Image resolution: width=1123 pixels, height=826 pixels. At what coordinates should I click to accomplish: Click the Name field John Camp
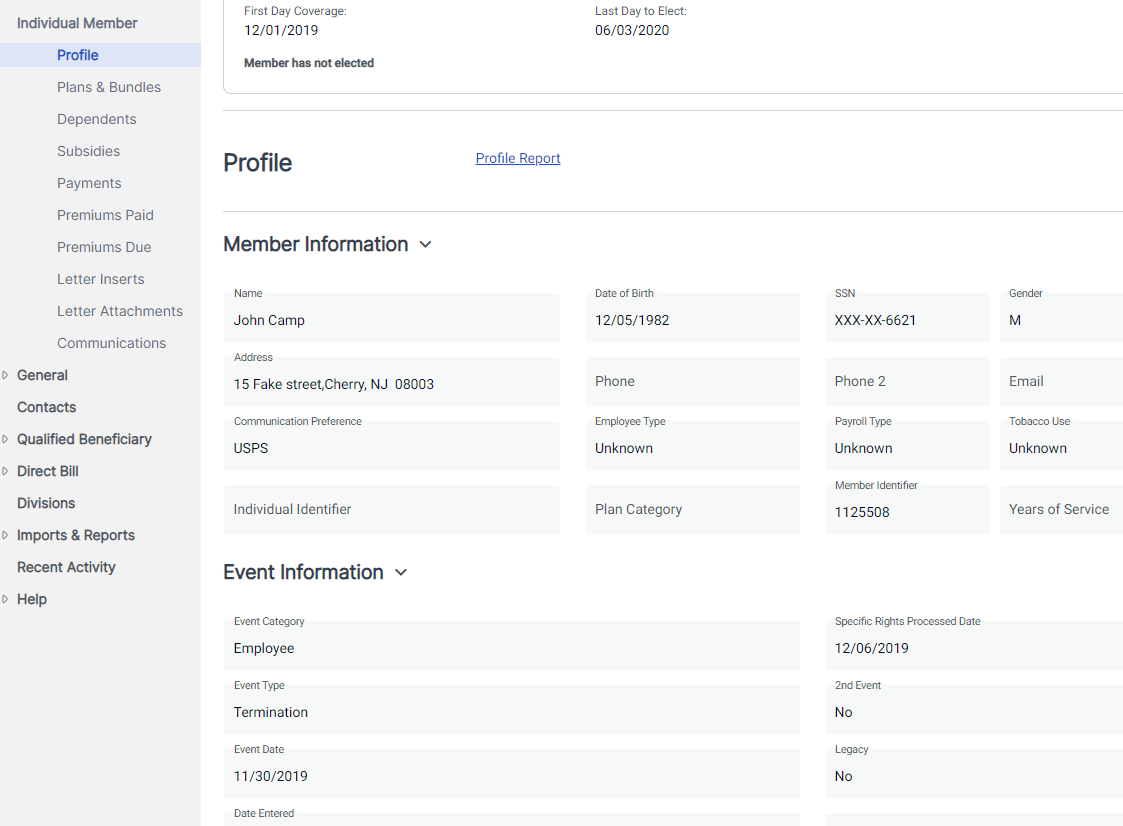coord(392,317)
